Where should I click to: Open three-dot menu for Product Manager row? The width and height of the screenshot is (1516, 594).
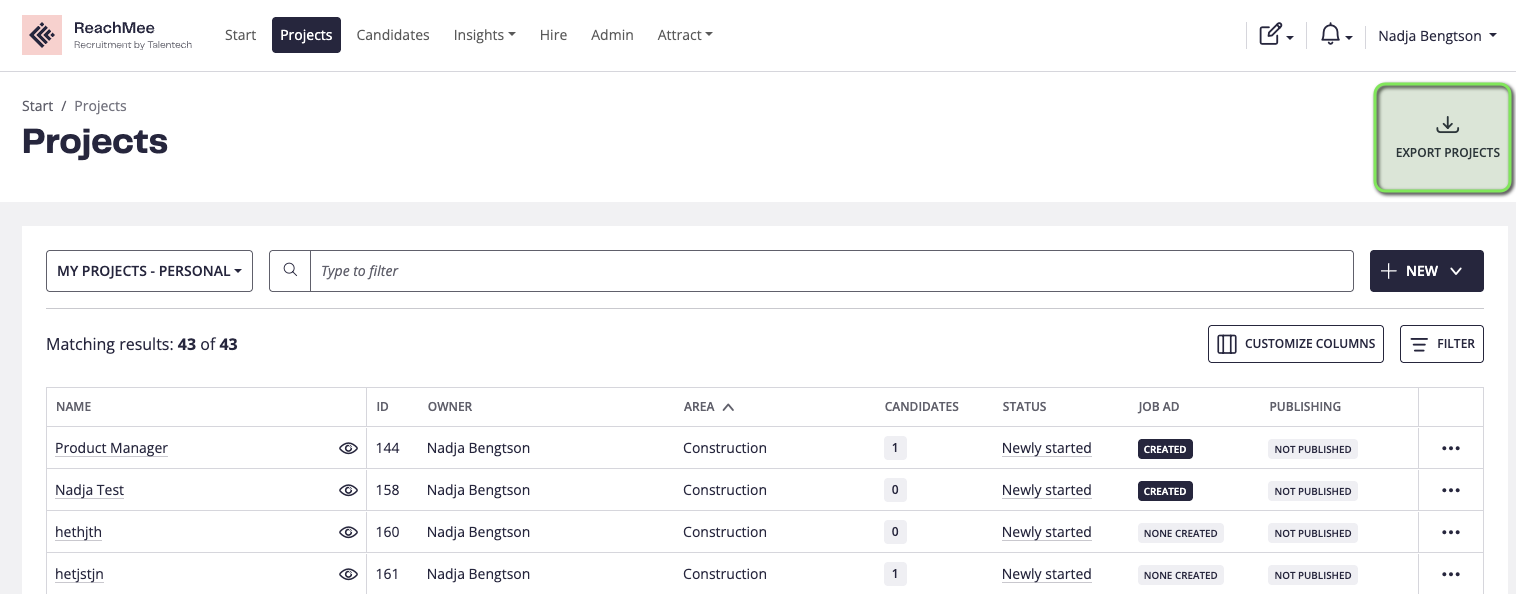[1450, 449]
